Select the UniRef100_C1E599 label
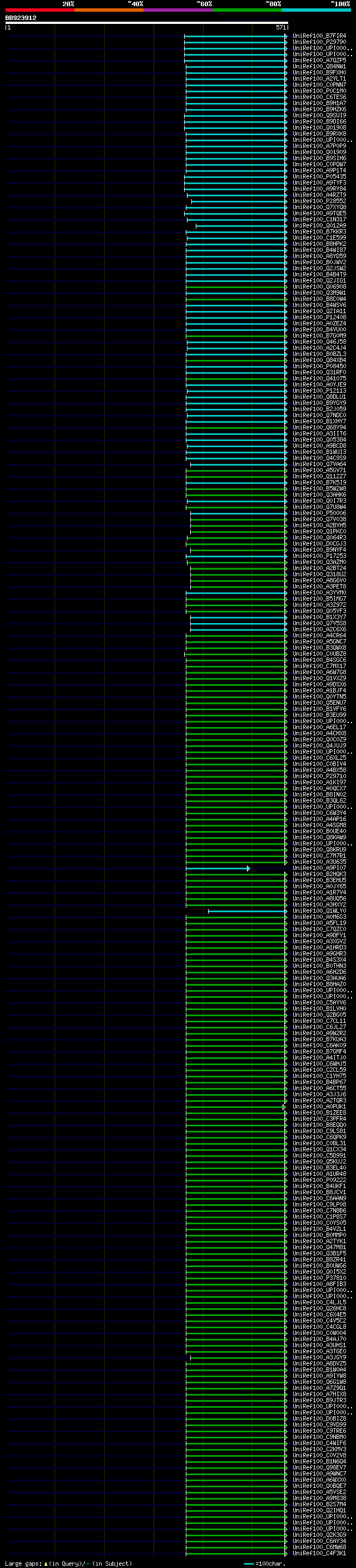Image resolution: width=356 pixels, height=1568 pixels. (319, 238)
